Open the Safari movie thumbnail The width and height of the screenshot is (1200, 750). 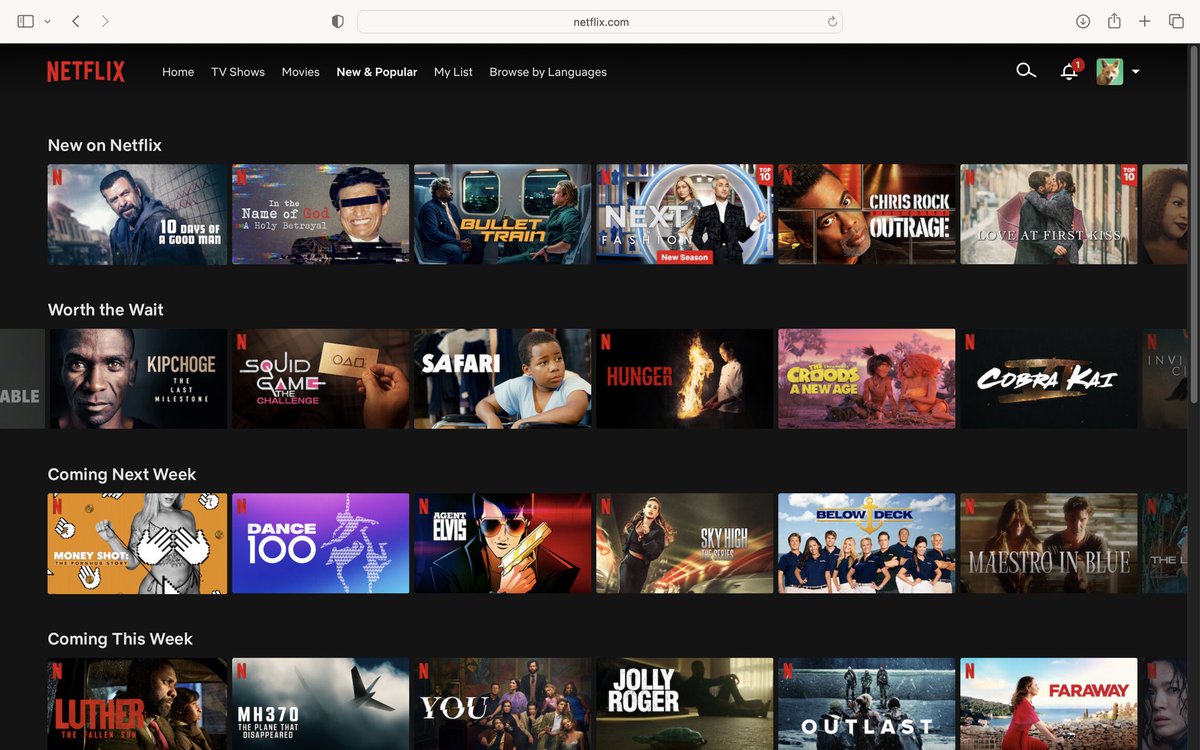pos(503,379)
